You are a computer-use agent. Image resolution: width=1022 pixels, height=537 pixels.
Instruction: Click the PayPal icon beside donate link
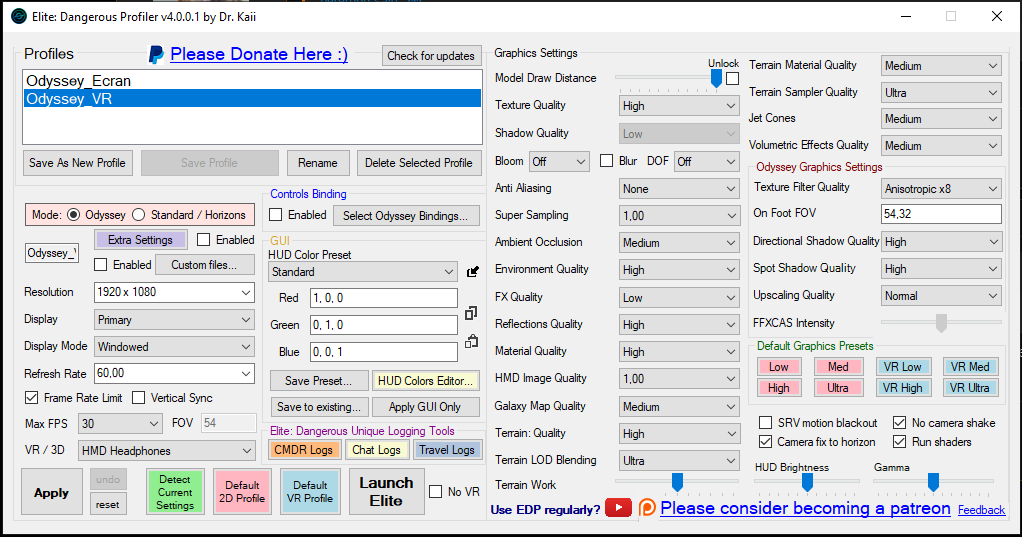[156, 55]
